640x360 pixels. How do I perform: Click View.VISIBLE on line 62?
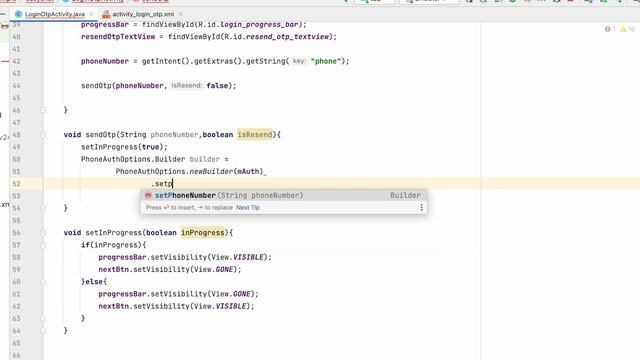(x=220, y=306)
